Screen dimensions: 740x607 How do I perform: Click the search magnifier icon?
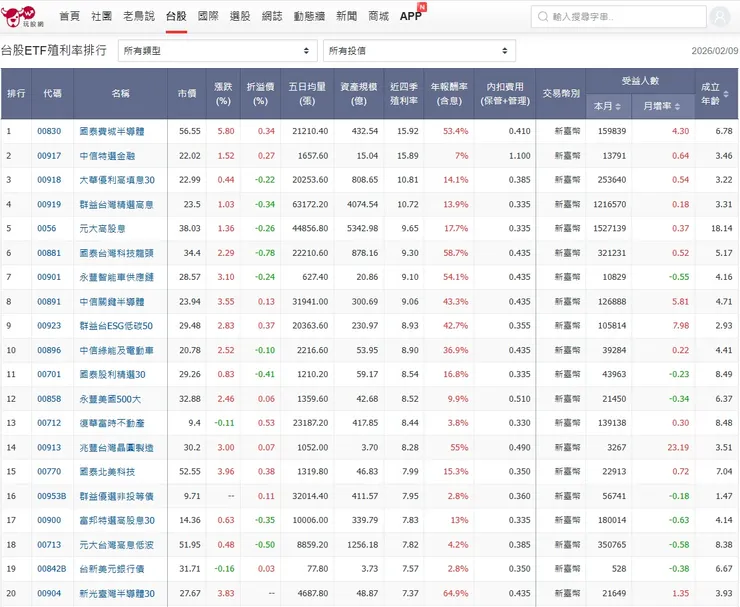tap(543, 17)
